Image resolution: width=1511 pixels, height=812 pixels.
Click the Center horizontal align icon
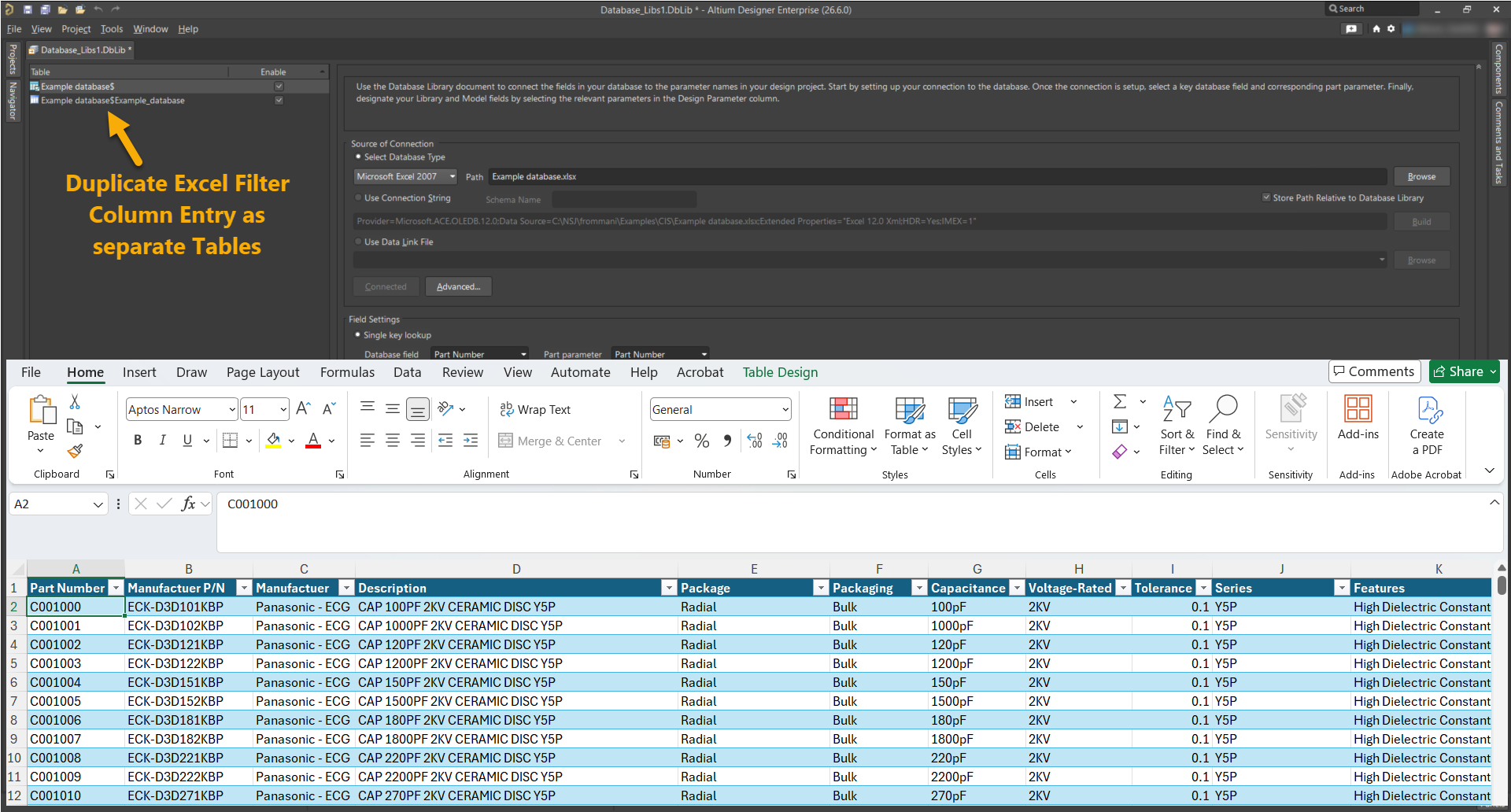(x=393, y=441)
